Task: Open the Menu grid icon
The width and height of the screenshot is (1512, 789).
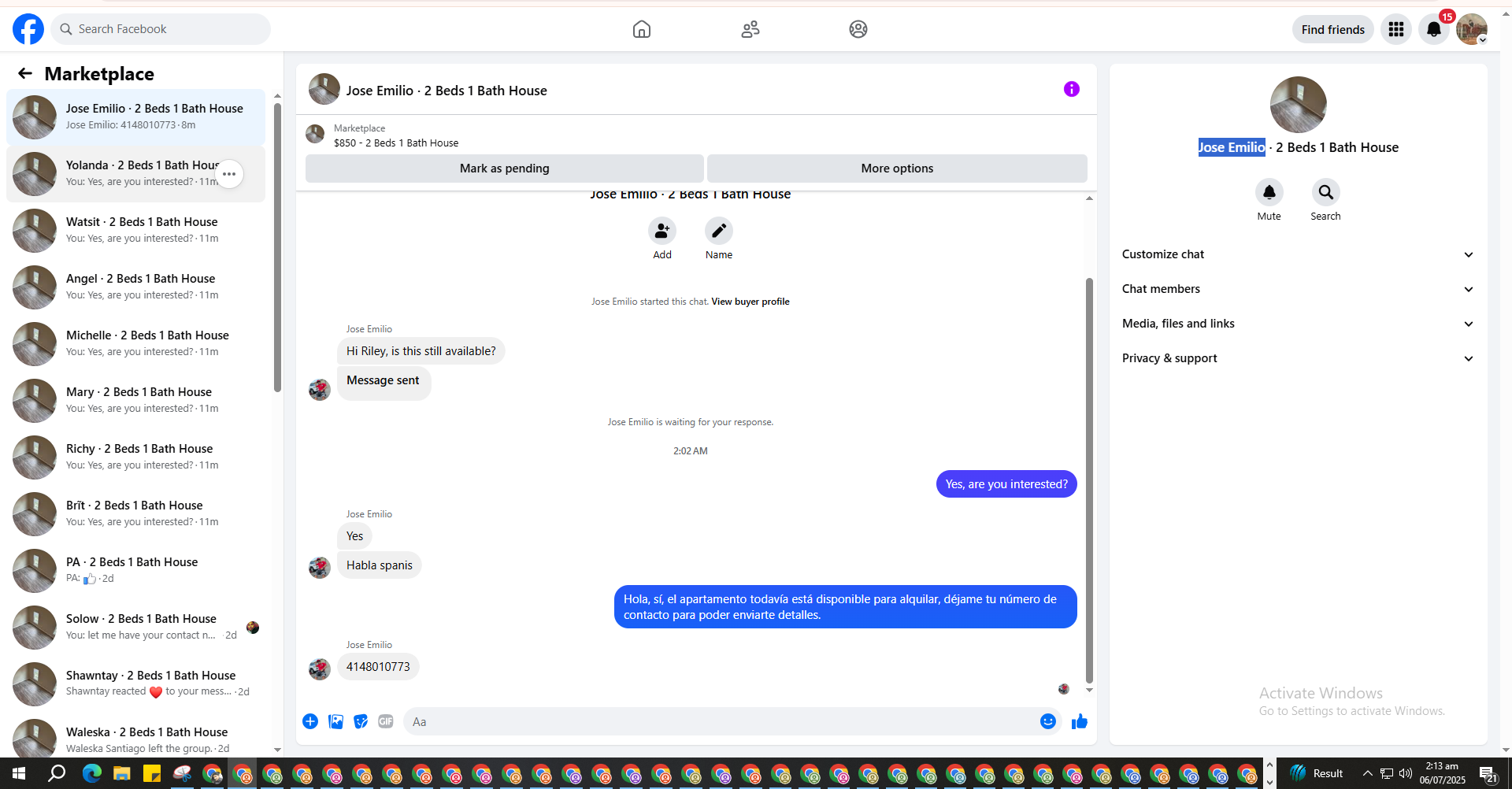Action: (1396, 29)
